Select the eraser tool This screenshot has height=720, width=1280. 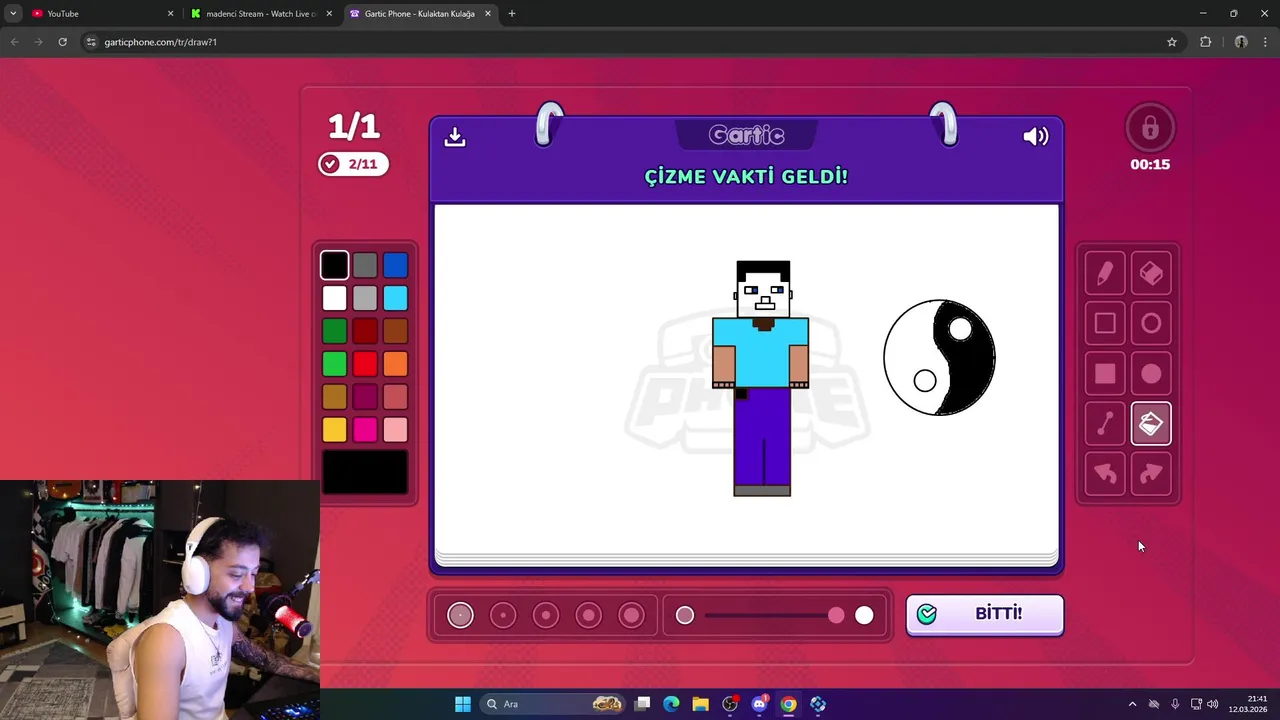click(x=1151, y=273)
